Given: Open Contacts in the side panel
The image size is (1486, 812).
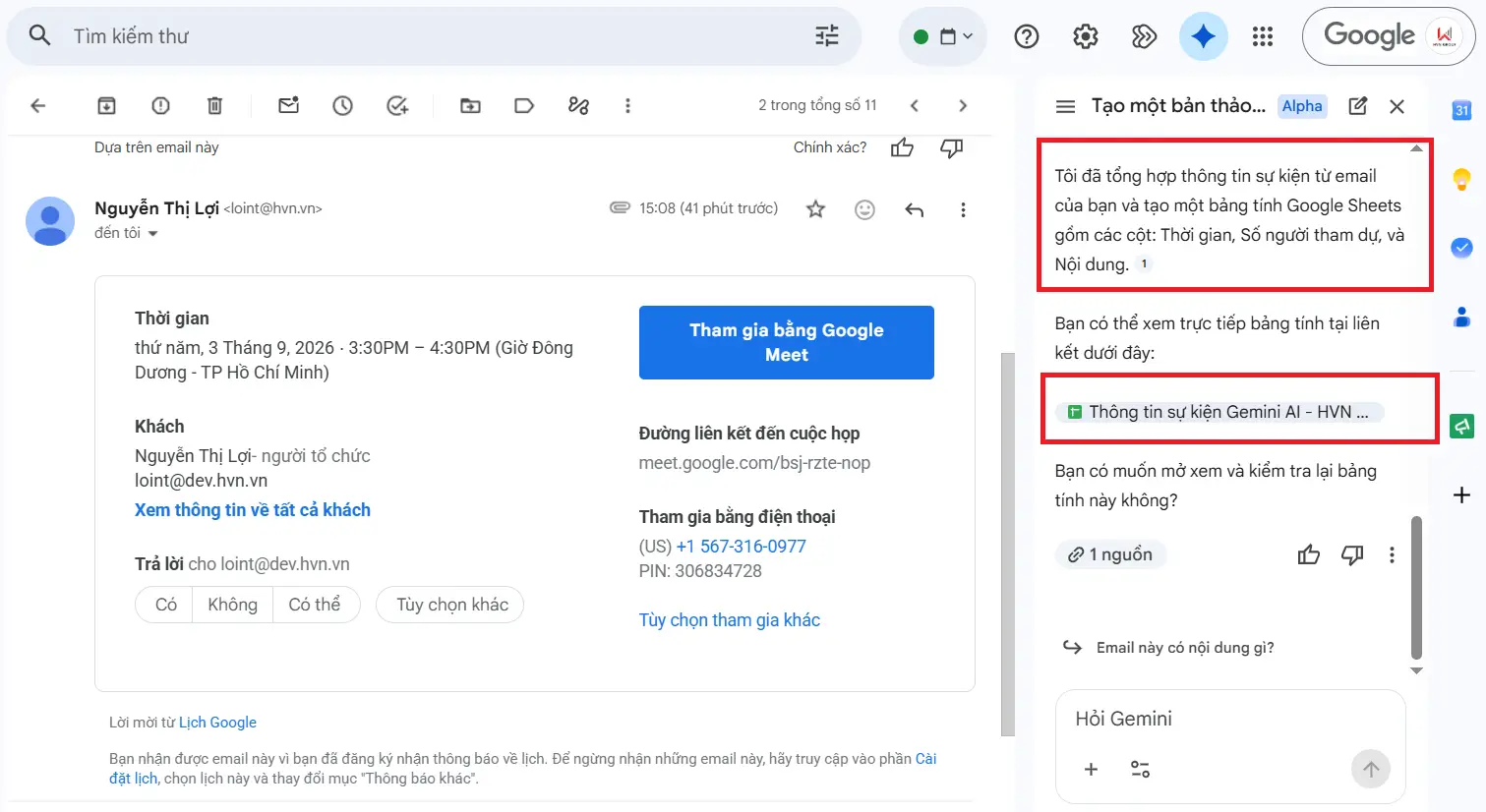Looking at the screenshot, I should 1461,317.
